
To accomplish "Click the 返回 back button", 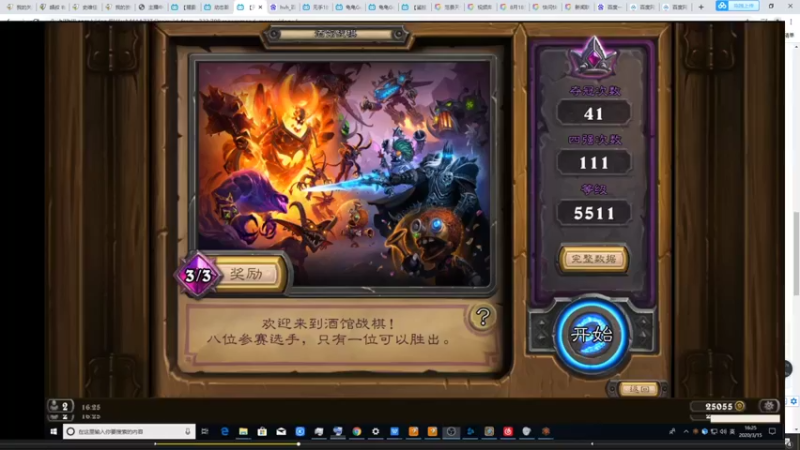I will (x=638, y=389).
